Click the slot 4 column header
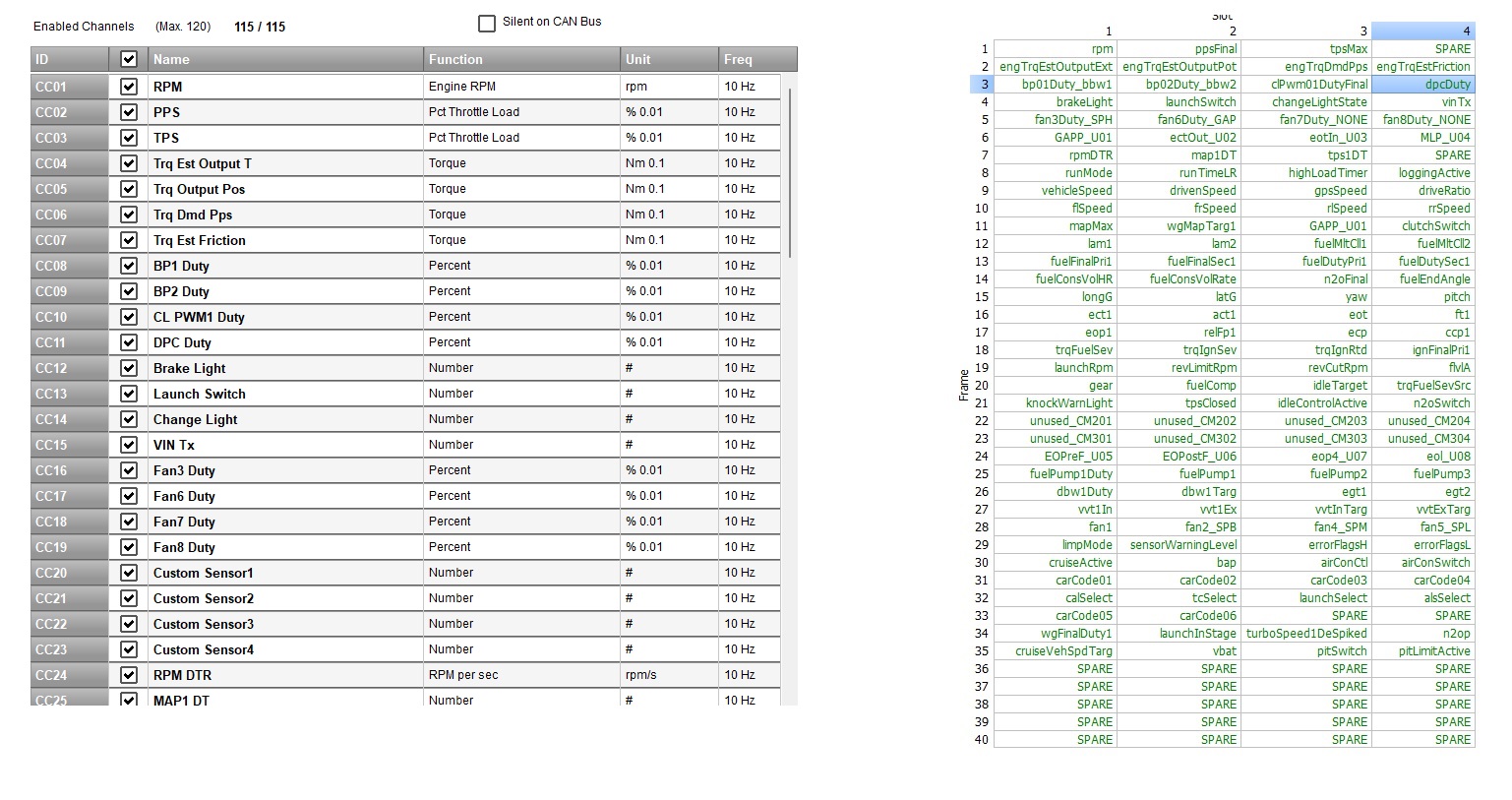Image resolution: width=1512 pixels, height=800 pixels. coord(1422,31)
